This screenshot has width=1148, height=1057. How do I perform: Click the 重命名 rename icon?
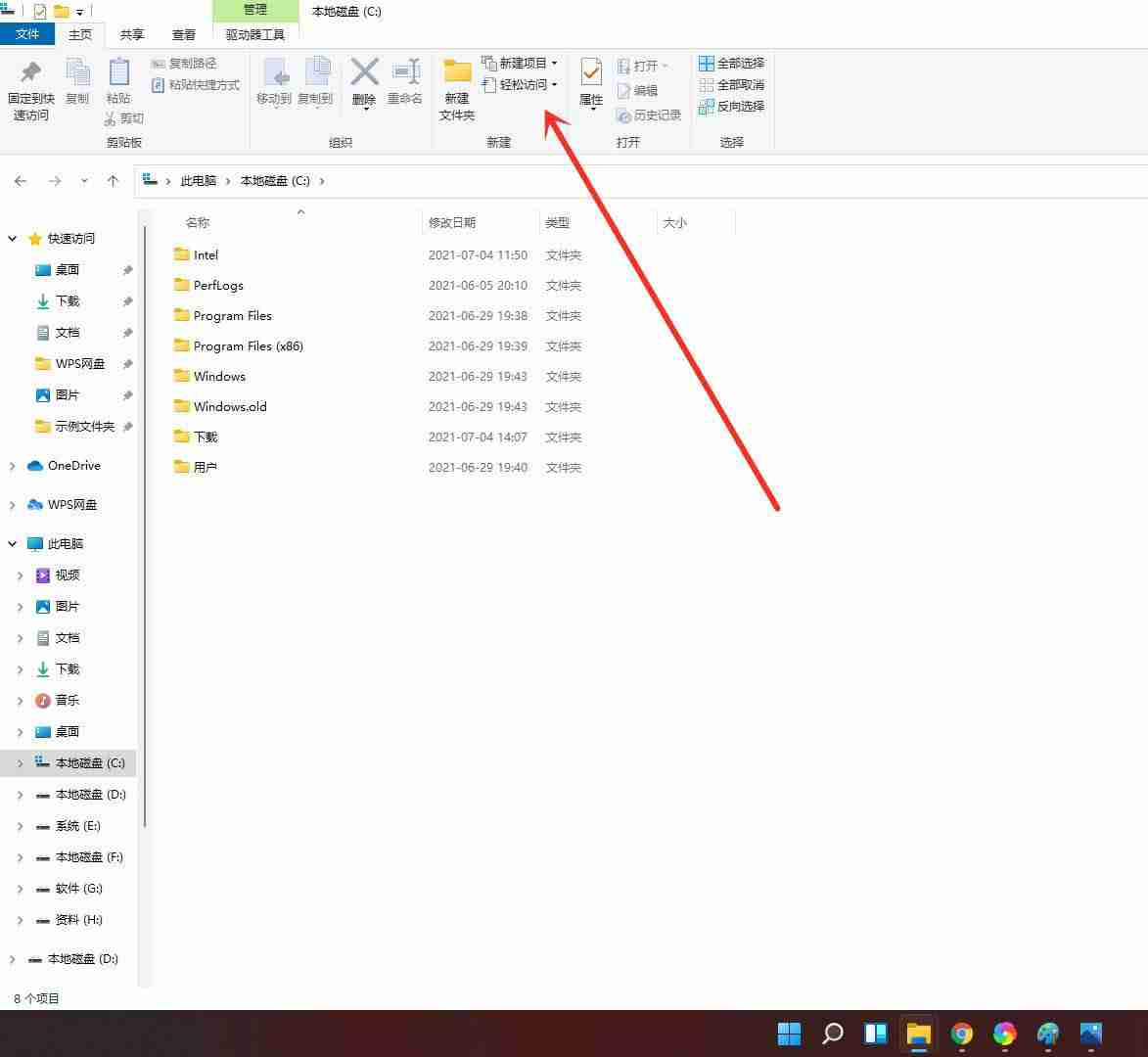tap(405, 83)
